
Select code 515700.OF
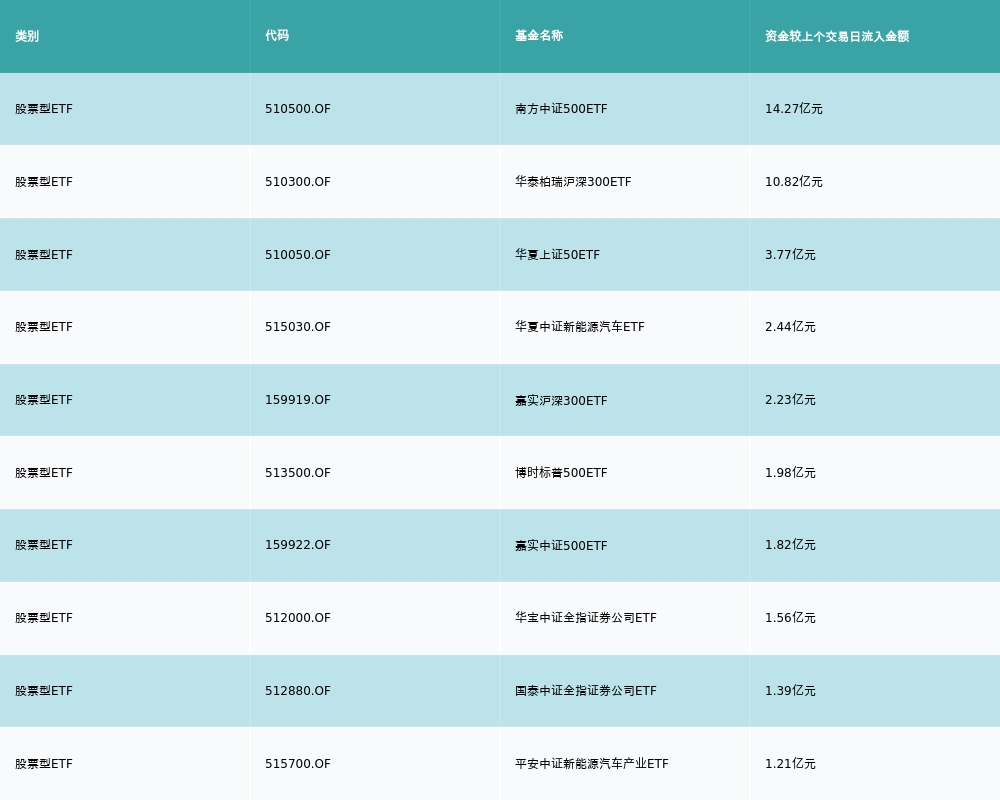point(298,764)
